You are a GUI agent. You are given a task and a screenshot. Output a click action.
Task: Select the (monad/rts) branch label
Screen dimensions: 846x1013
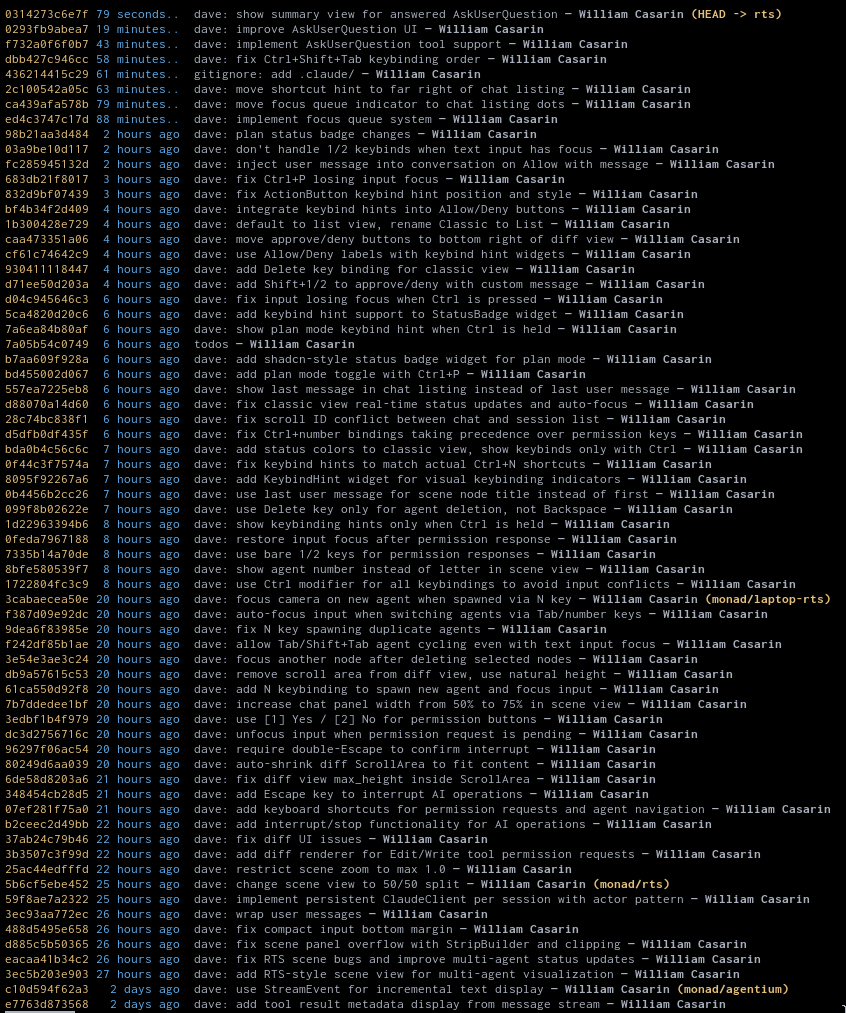point(631,884)
